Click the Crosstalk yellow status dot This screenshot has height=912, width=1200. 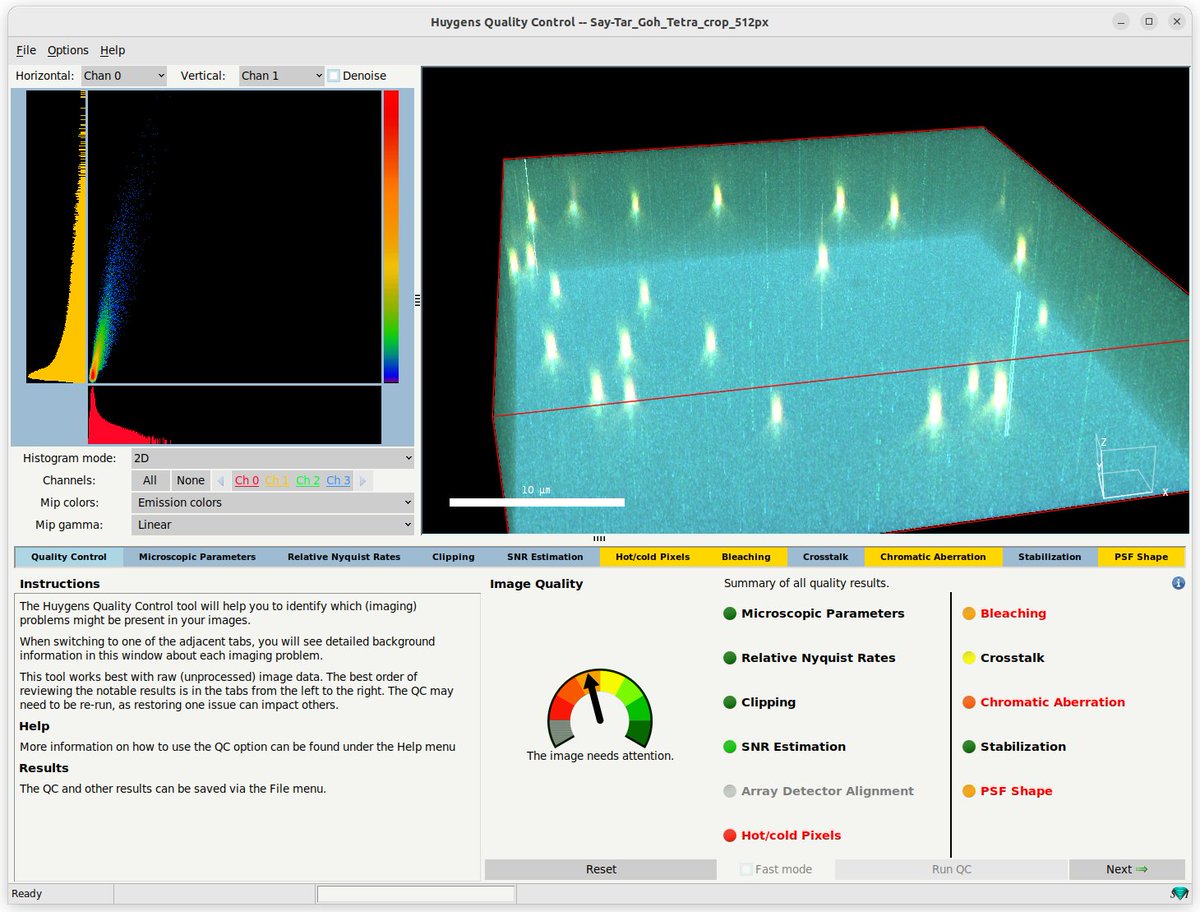point(969,658)
